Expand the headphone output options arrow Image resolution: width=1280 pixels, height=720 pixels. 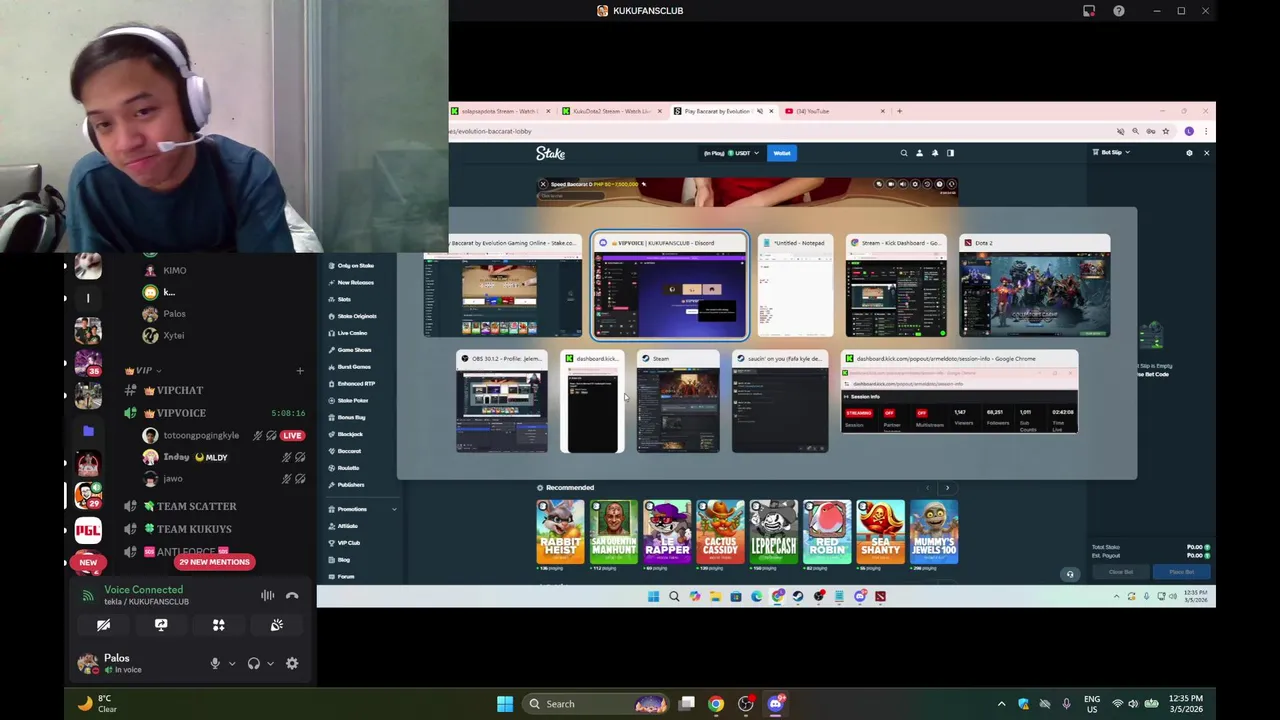click(x=270, y=663)
